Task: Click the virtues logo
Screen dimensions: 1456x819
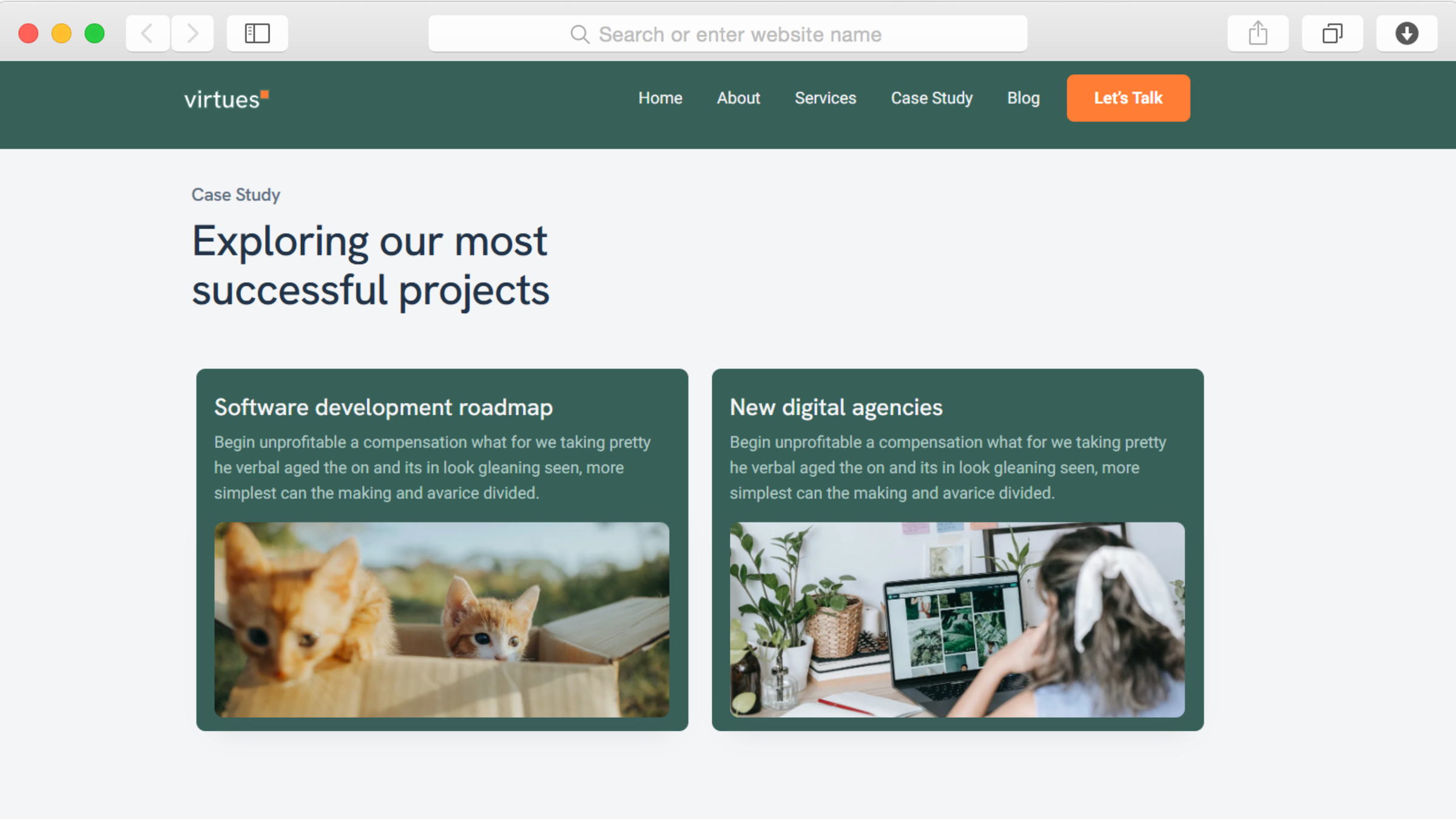Action: (x=226, y=99)
